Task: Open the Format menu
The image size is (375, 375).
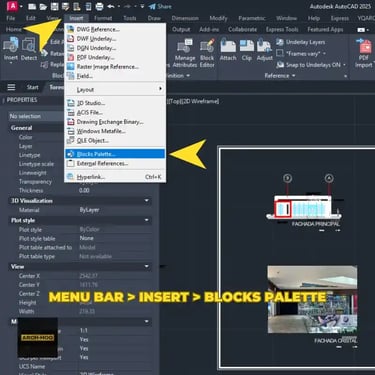Action: pyautogui.click(x=103, y=18)
